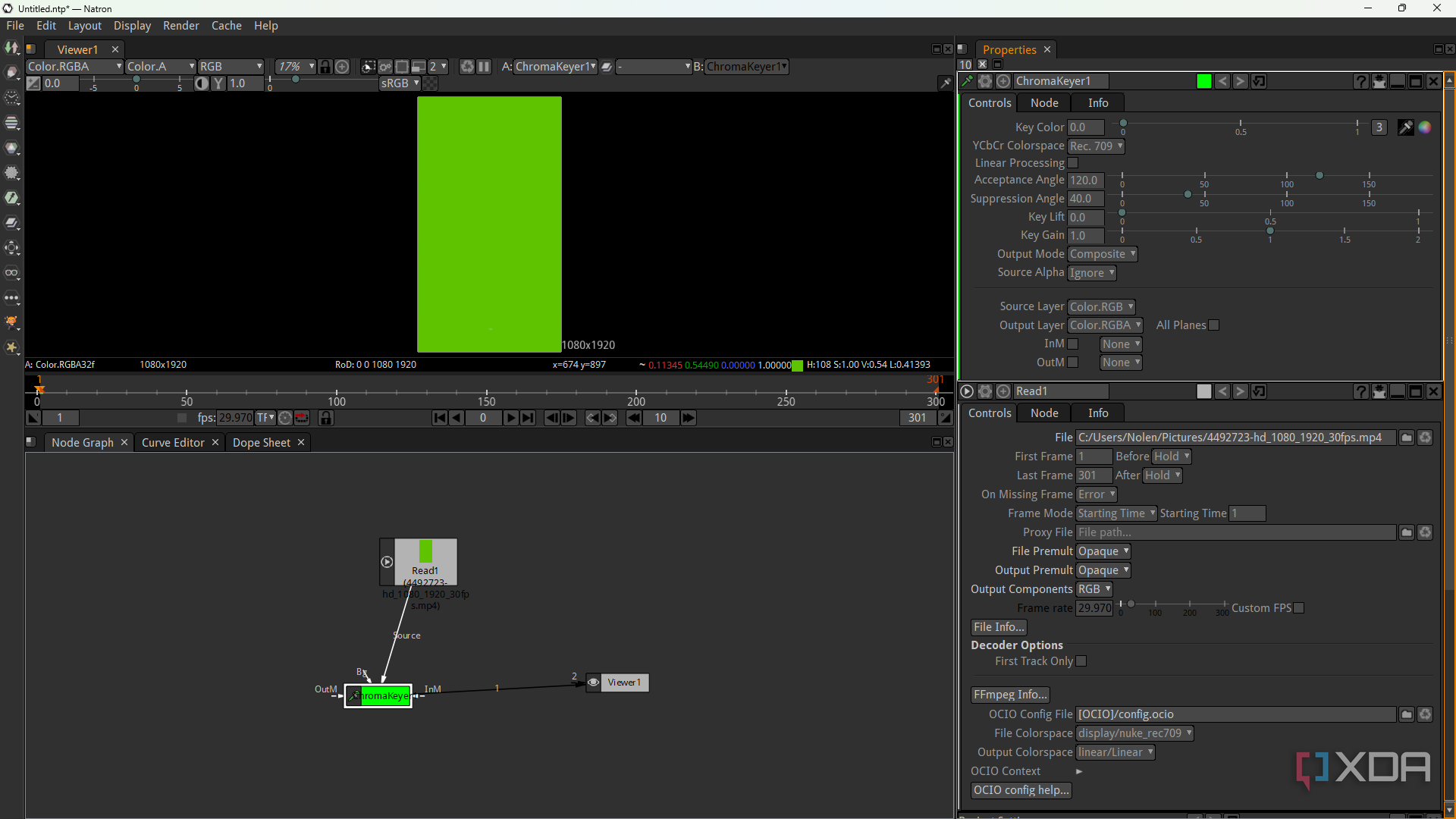Open the Render menu
This screenshot has width=1456, height=819.
coord(180,26)
